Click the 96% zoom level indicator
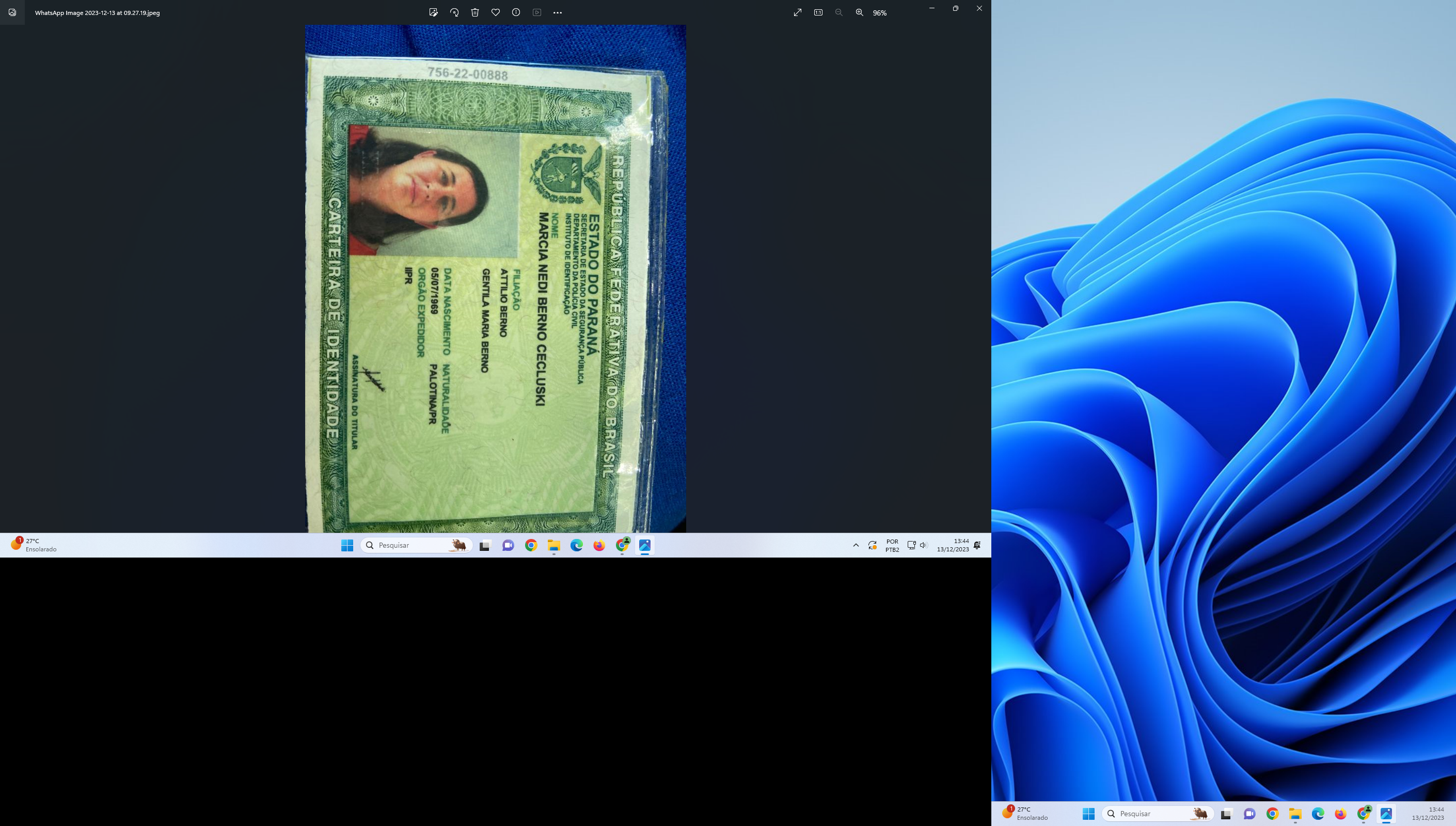Viewport: 1456px width, 826px height. point(879,13)
